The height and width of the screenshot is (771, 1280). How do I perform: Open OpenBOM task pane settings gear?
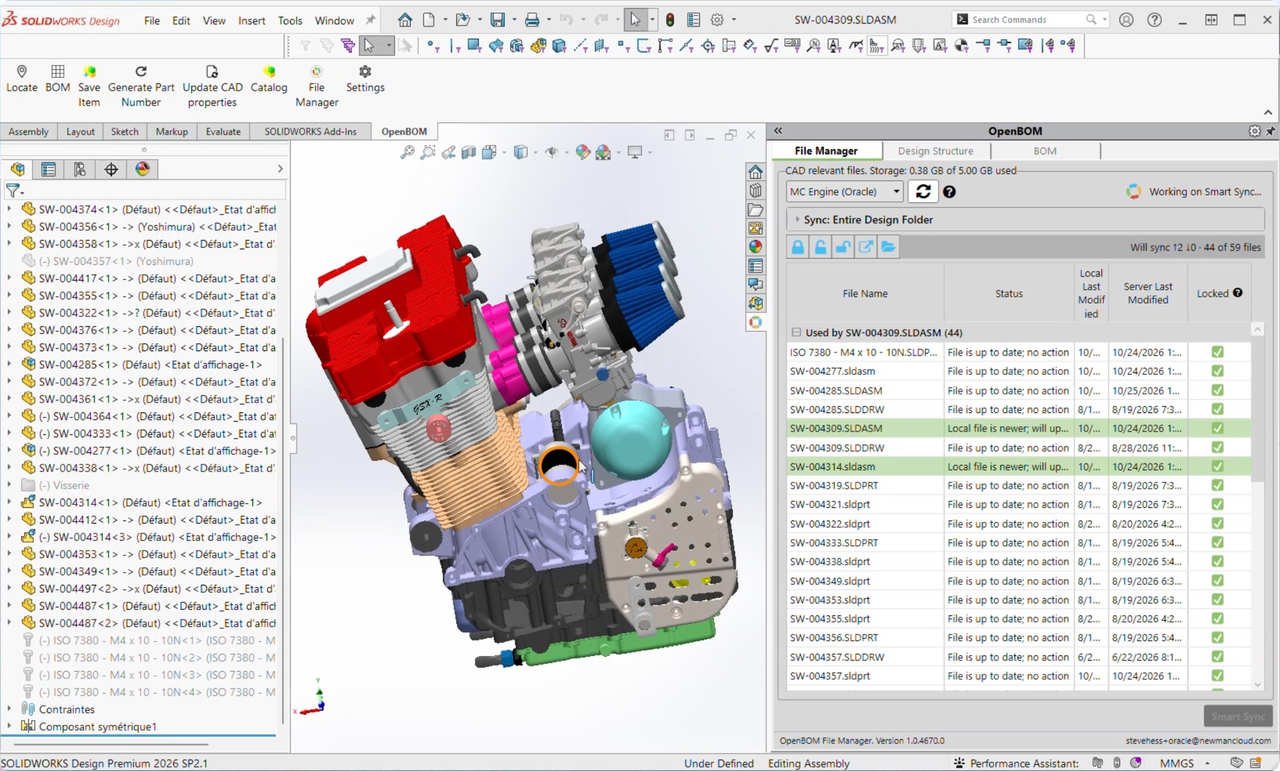[1255, 131]
